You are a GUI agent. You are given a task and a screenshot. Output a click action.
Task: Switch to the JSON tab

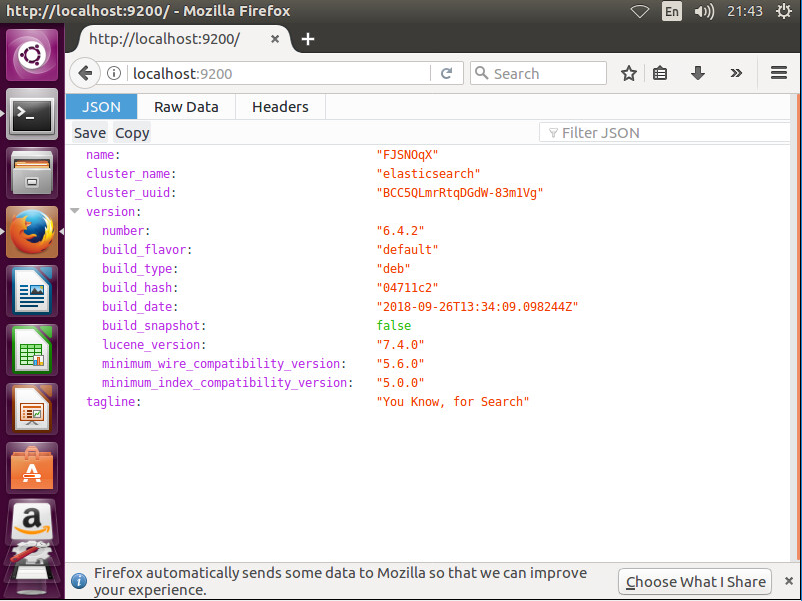(x=101, y=106)
